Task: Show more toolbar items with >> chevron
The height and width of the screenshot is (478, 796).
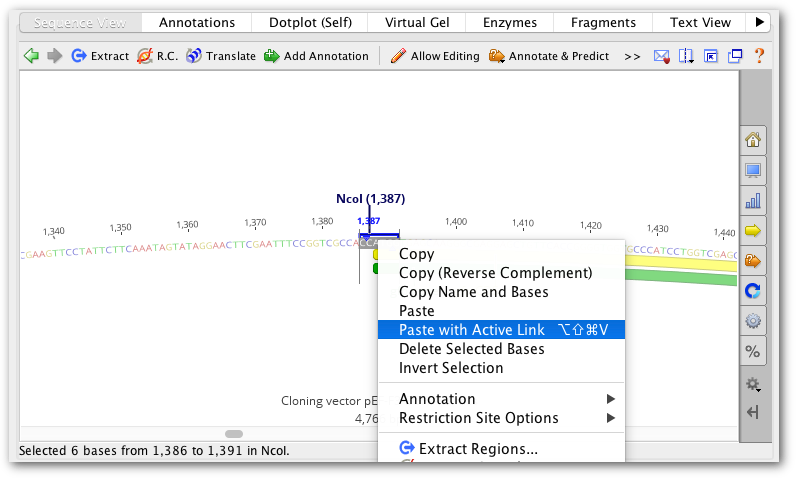Action: (632, 56)
